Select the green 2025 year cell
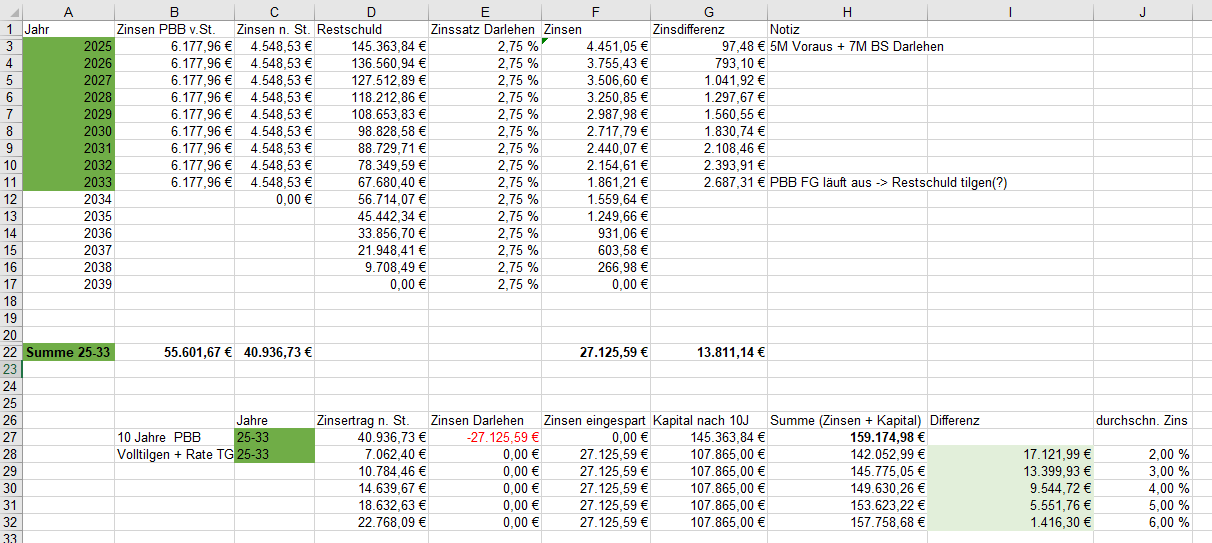The width and height of the screenshot is (1212, 543). tap(68, 47)
